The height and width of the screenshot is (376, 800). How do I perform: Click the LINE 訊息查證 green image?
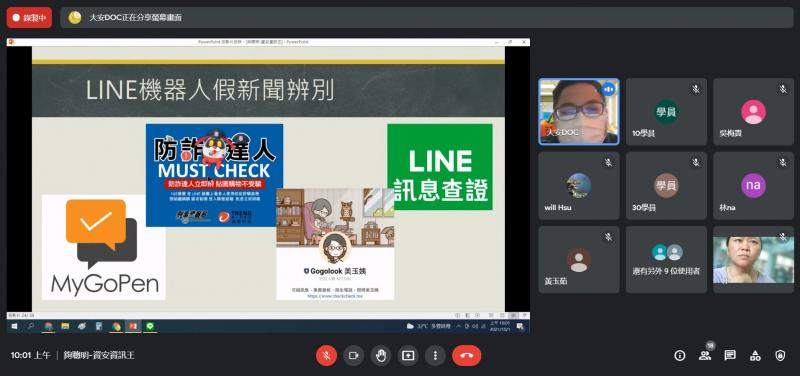[x=440, y=167]
